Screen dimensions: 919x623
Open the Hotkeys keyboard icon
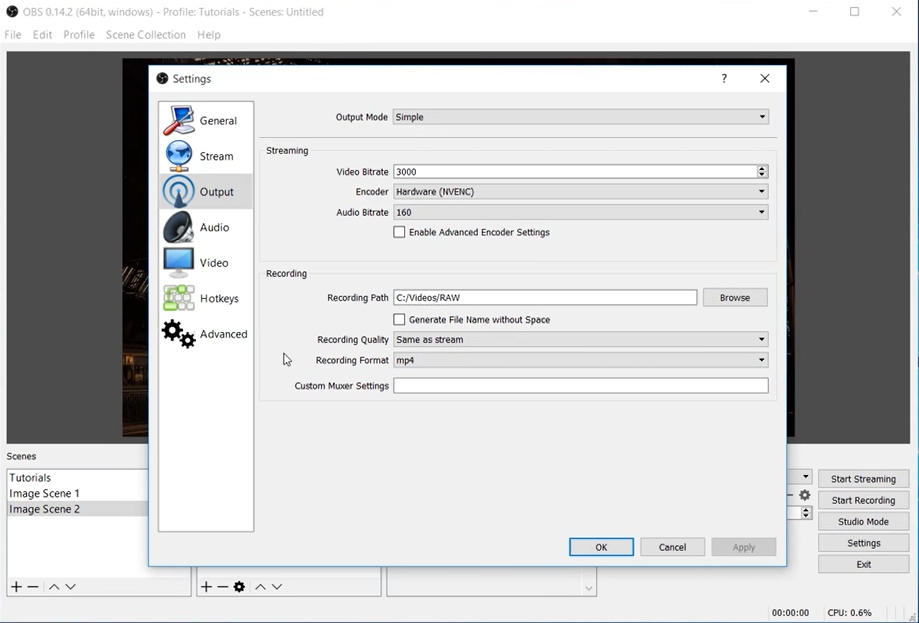pos(178,298)
